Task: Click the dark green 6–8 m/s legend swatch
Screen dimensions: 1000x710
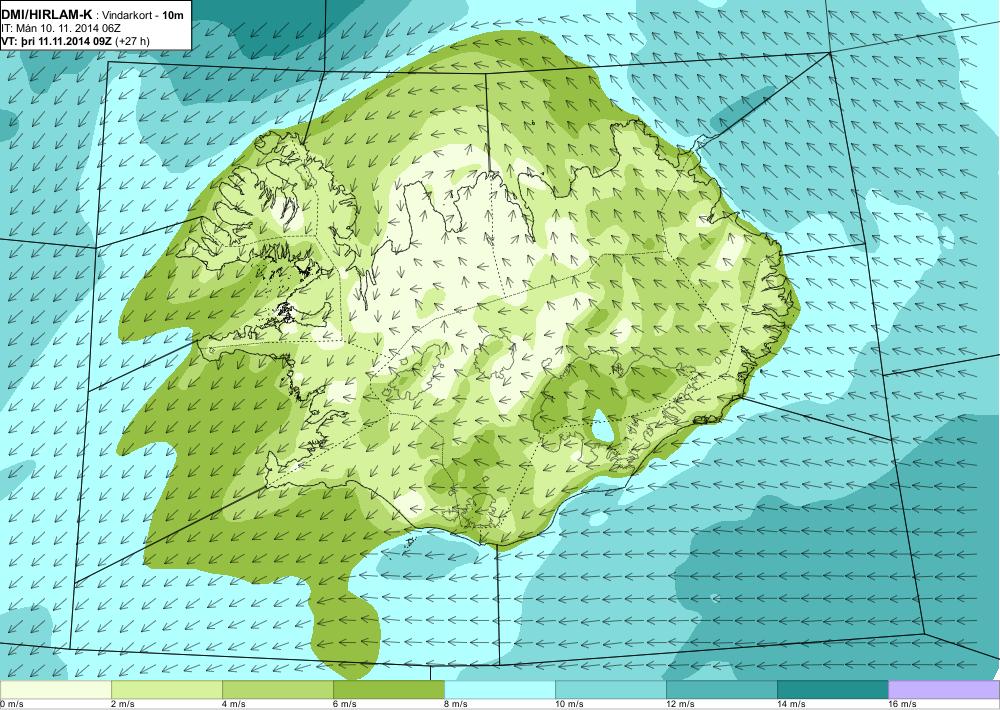Action: [x=389, y=690]
